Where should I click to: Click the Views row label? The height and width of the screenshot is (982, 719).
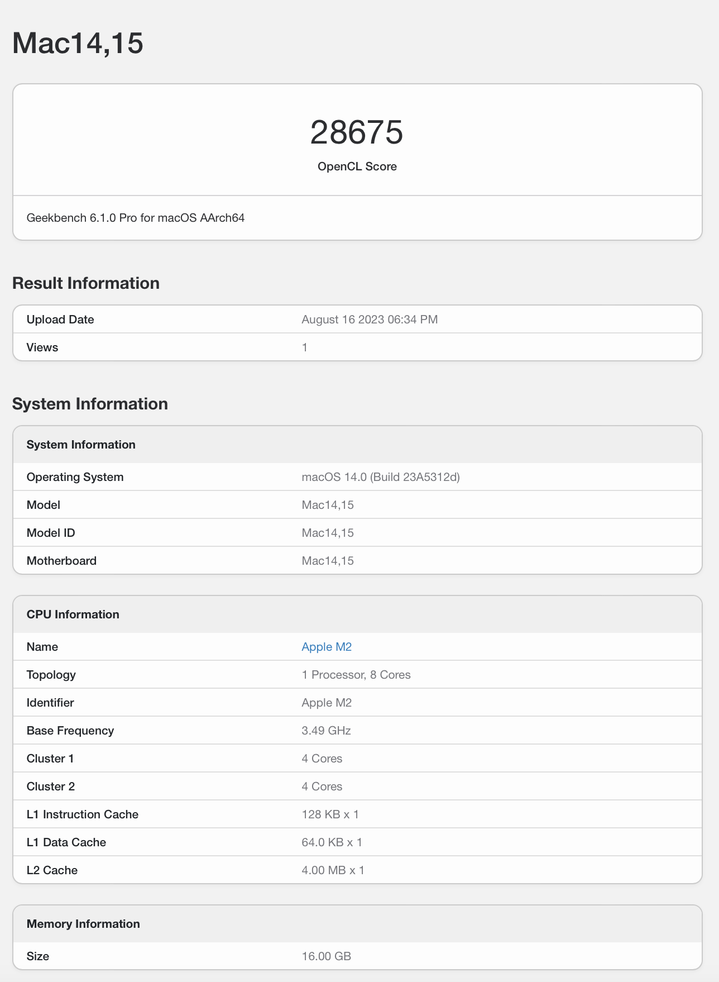(42, 348)
